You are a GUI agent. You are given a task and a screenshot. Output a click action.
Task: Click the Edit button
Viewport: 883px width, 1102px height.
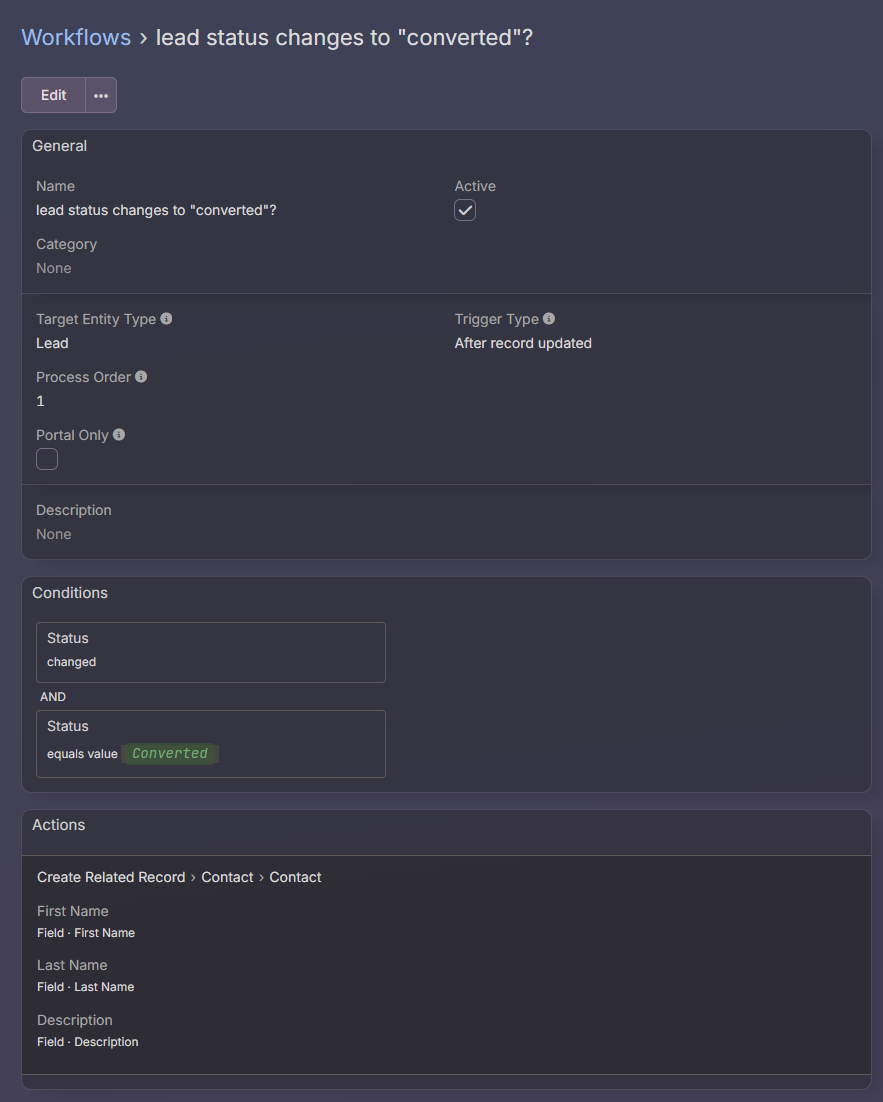tap(54, 95)
